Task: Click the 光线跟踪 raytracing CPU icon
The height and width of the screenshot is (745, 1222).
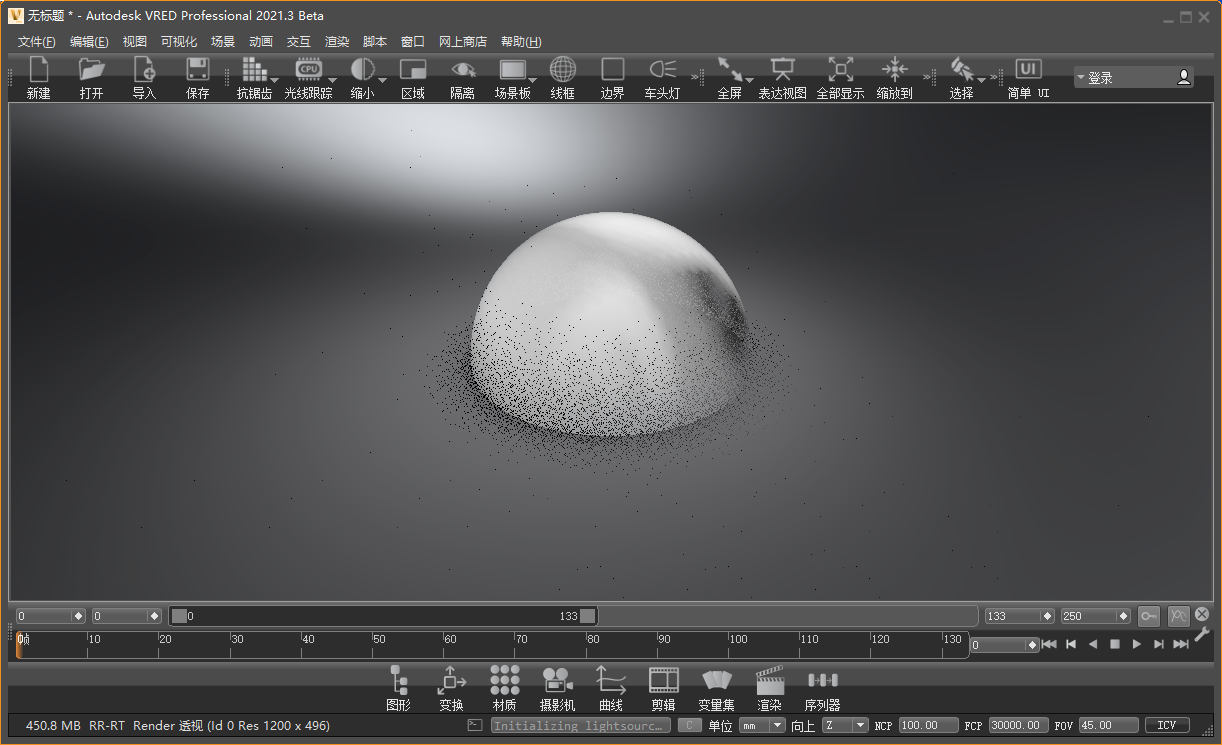Action: pyautogui.click(x=308, y=70)
